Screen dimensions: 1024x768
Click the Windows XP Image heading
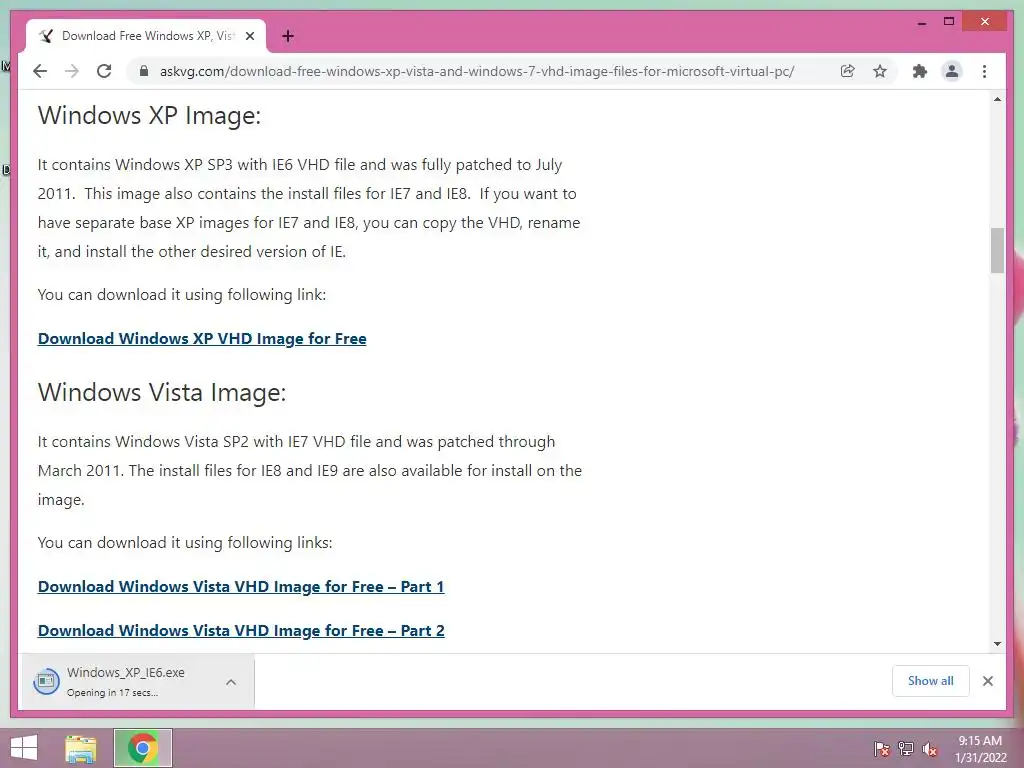[x=150, y=116]
